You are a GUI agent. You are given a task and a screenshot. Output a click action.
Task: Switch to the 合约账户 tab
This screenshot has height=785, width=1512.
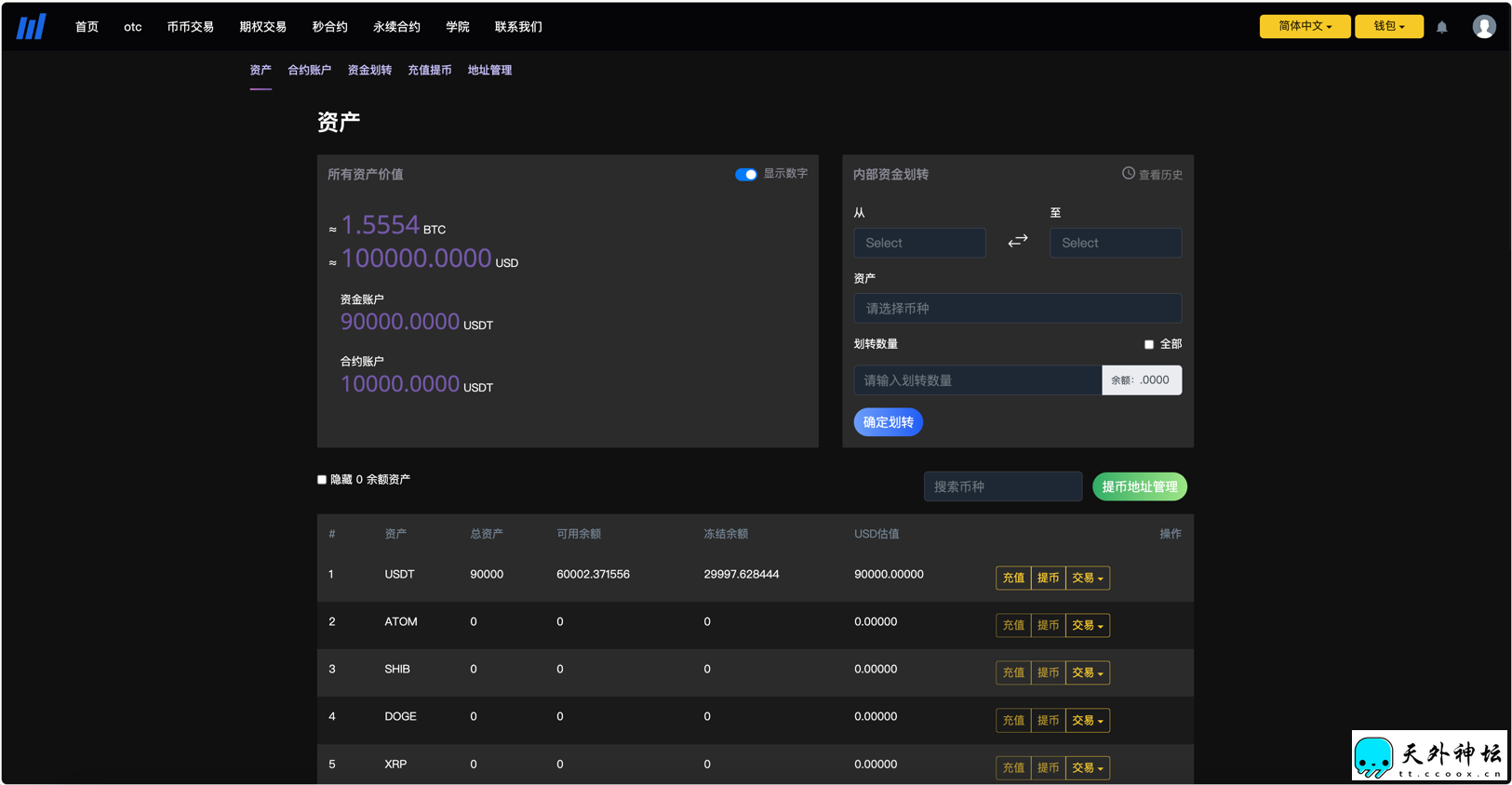(309, 70)
